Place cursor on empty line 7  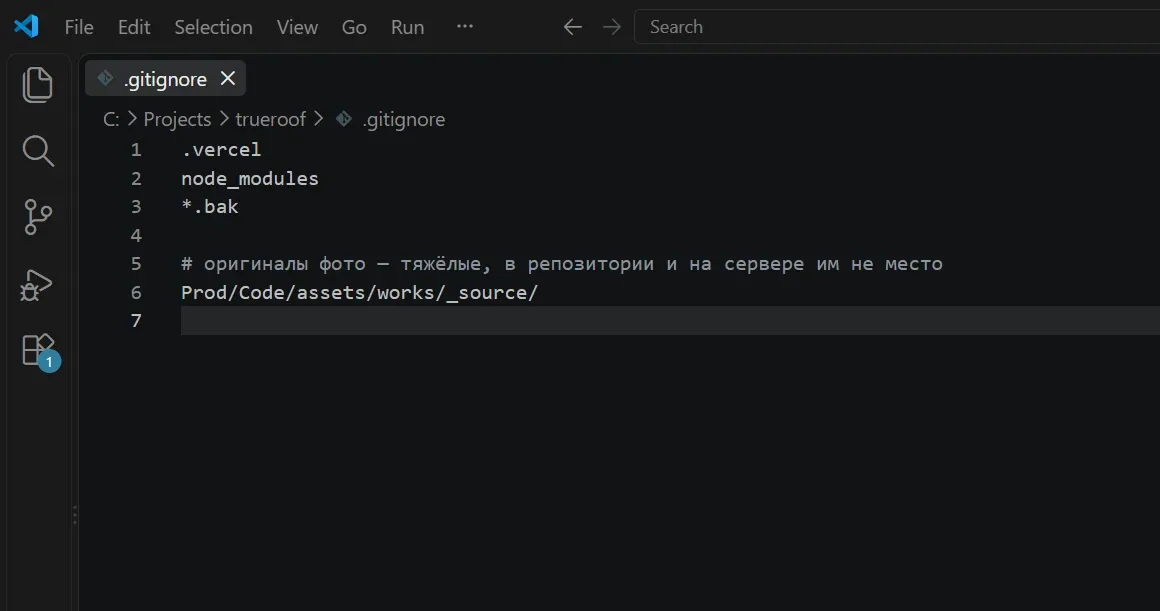click(670, 321)
